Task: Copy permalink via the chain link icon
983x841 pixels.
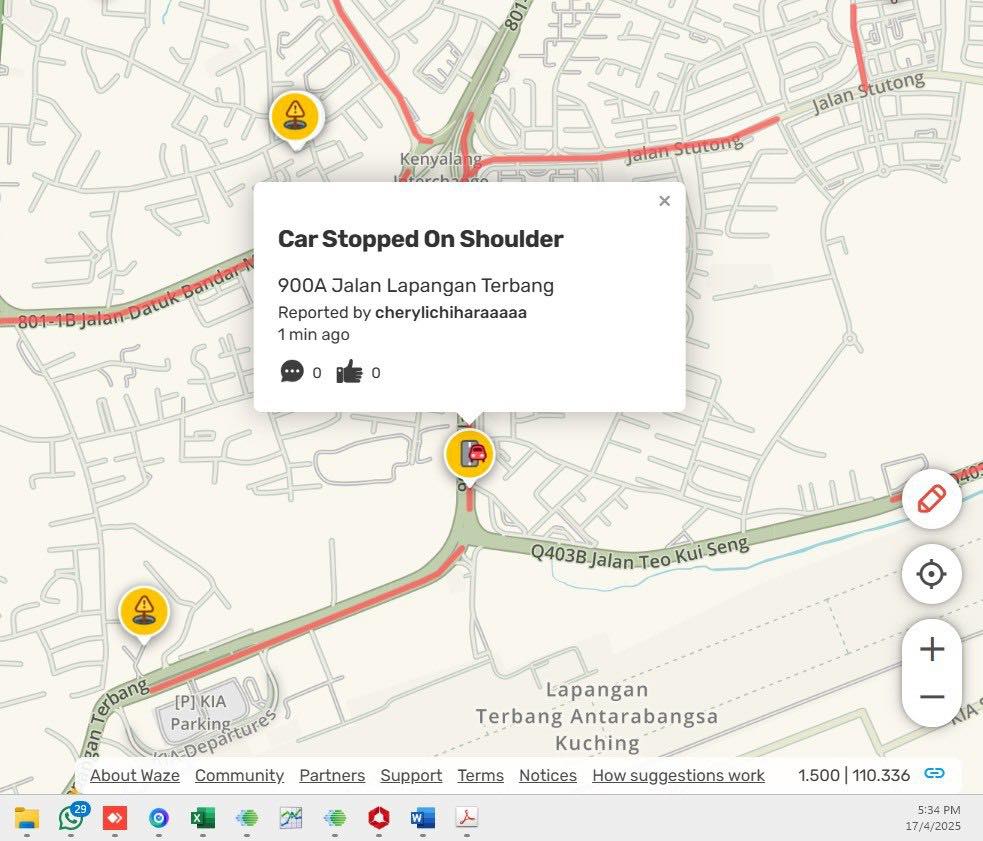Action: (934, 773)
